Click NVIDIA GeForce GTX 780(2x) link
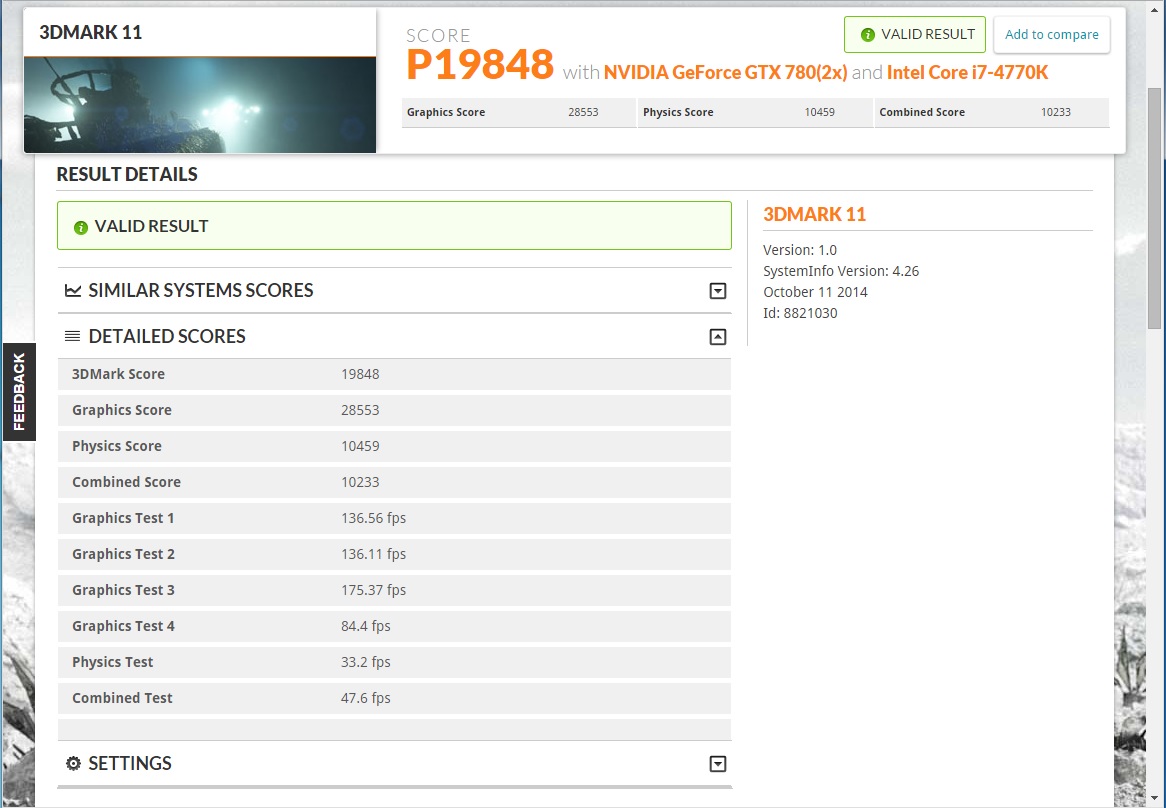The width and height of the screenshot is (1166, 808). pos(726,72)
